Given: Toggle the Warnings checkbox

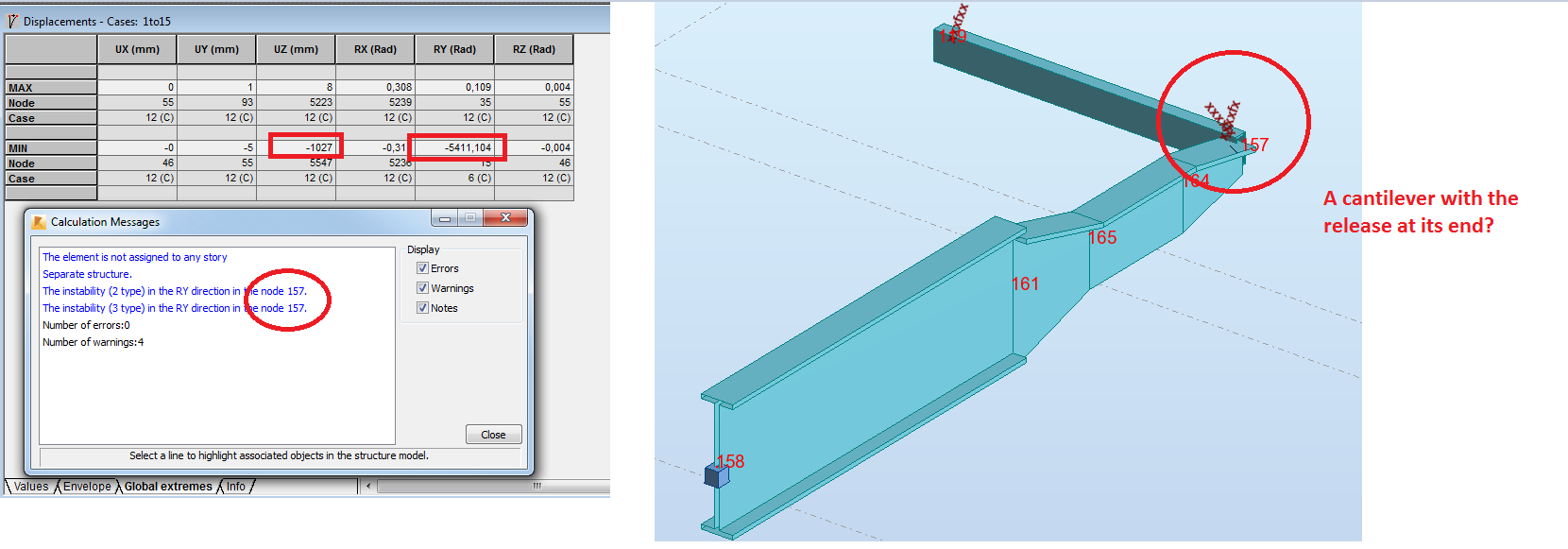Looking at the screenshot, I should tap(422, 288).
